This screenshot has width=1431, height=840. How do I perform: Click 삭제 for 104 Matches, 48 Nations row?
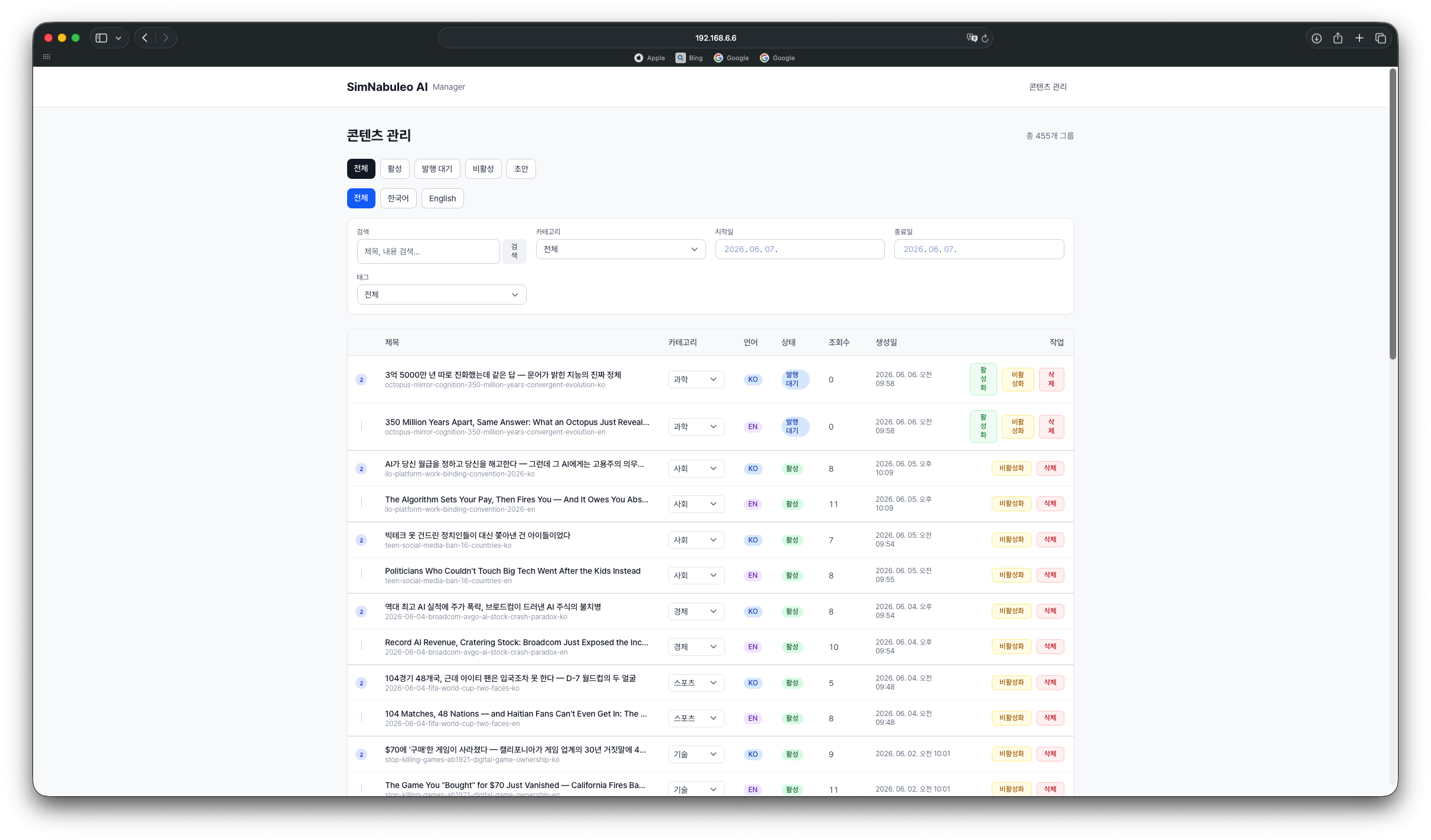click(x=1050, y=718)
